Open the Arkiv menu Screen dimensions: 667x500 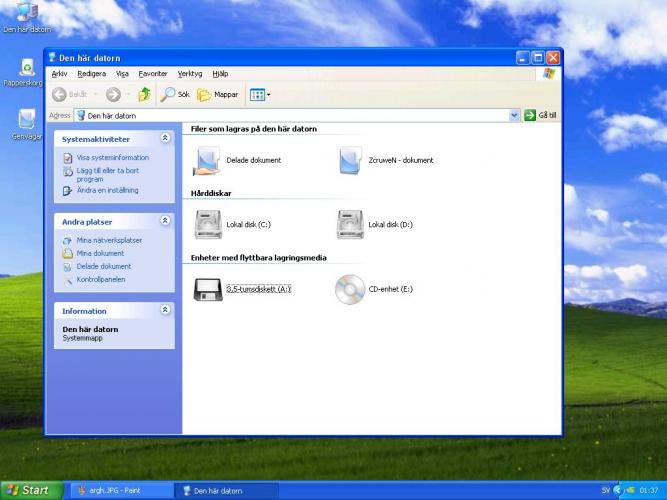pos(60,73)
